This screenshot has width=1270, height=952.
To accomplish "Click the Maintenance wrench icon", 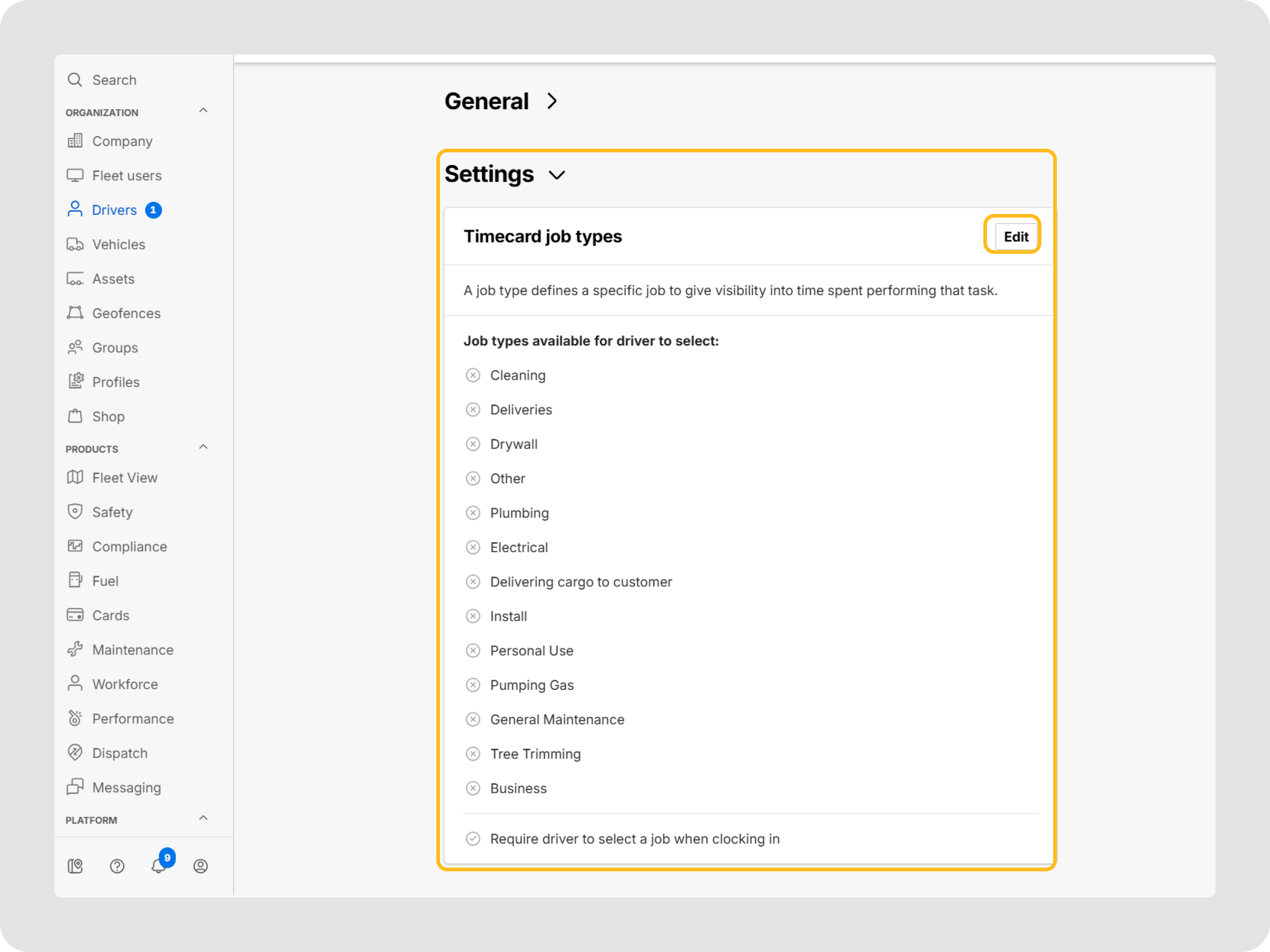I will click(x=75, y=649).
